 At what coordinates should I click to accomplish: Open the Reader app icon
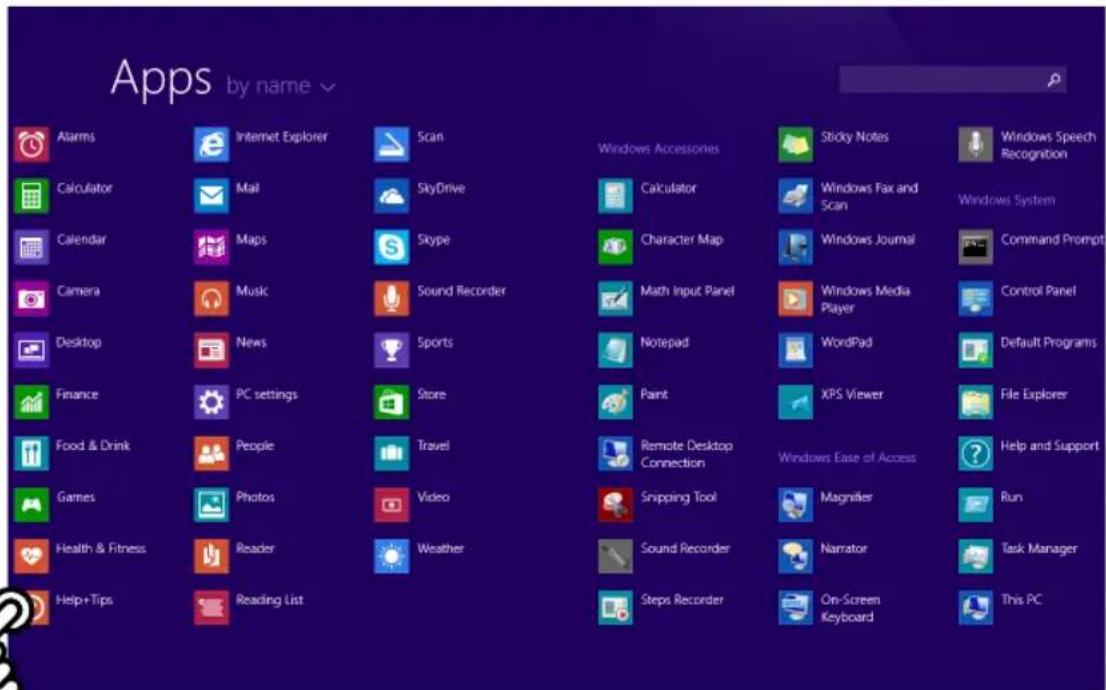[212, 557]
